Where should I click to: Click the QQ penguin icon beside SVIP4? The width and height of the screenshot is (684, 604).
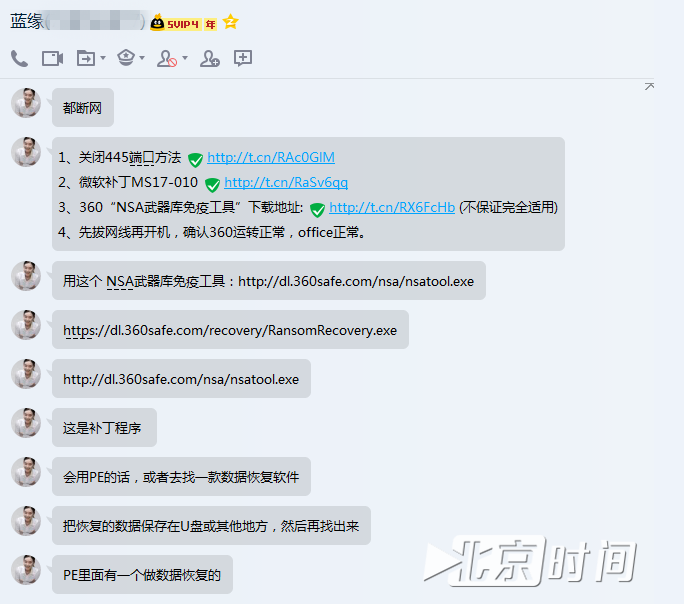pyautogui.click(x=158, y=22)
